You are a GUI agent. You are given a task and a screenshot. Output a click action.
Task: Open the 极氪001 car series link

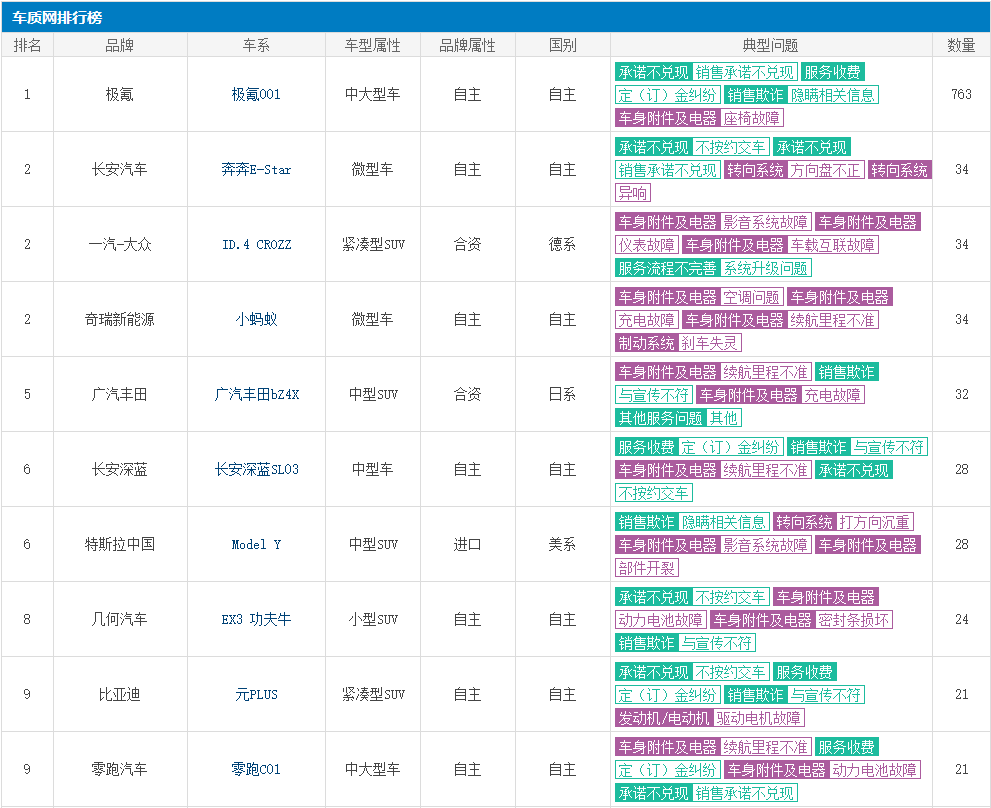click(256, 95)
